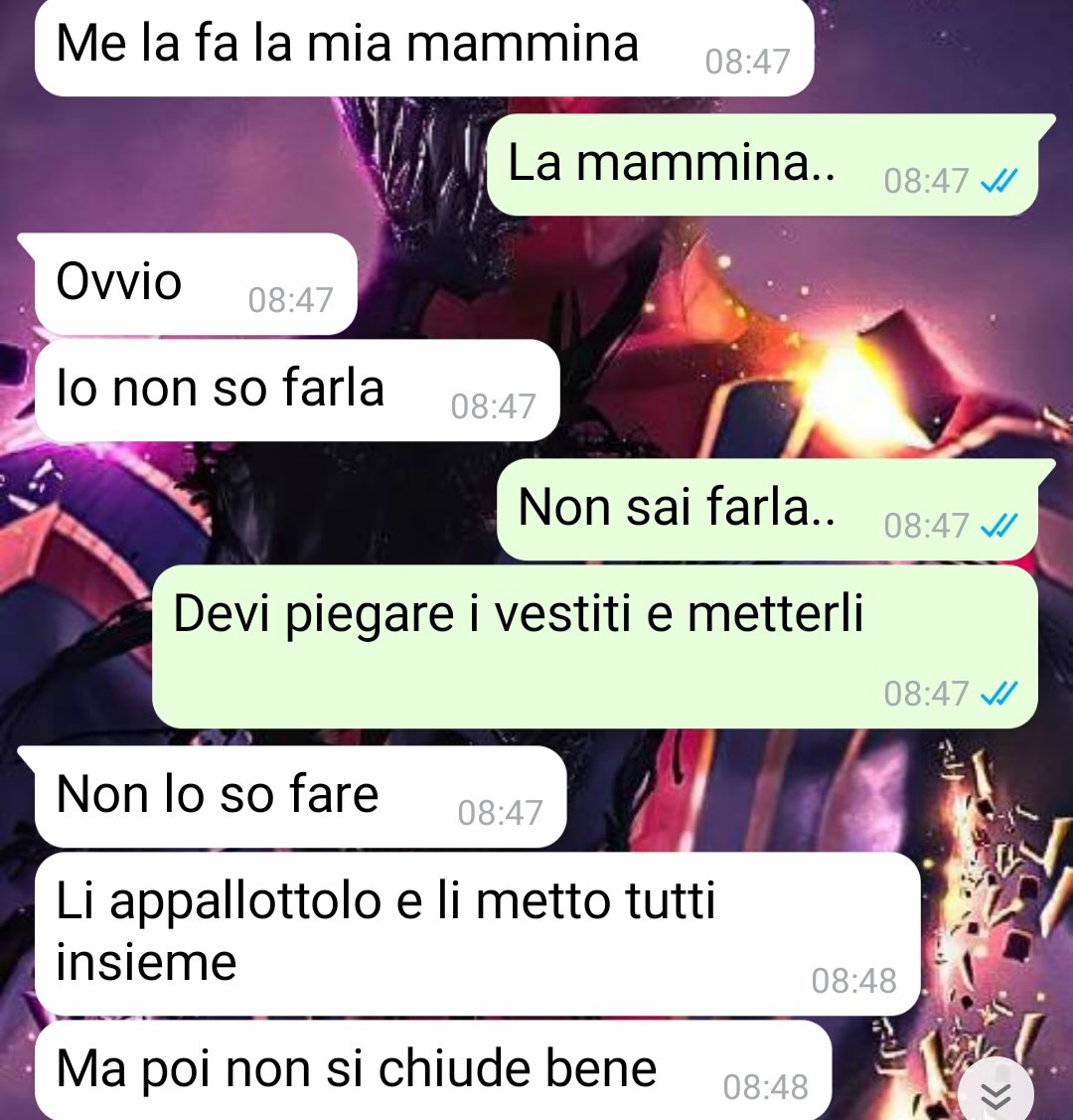Screen dimensions: 1073x1120
Task: Tap 08:47 timestamp on 'Me la fa la mia mammina'
Action: pos(747,62)
